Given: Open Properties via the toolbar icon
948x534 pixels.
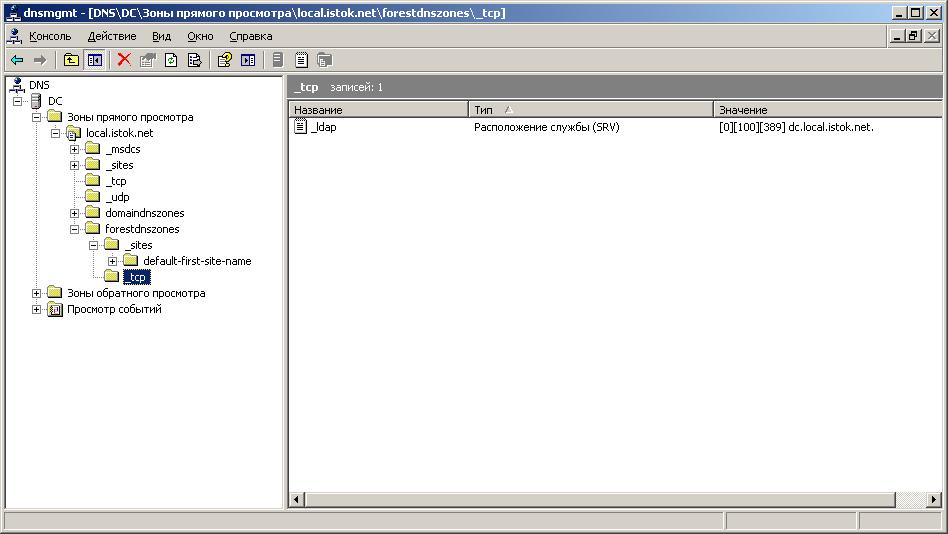Looking at the screenshot, I should 148,60.
